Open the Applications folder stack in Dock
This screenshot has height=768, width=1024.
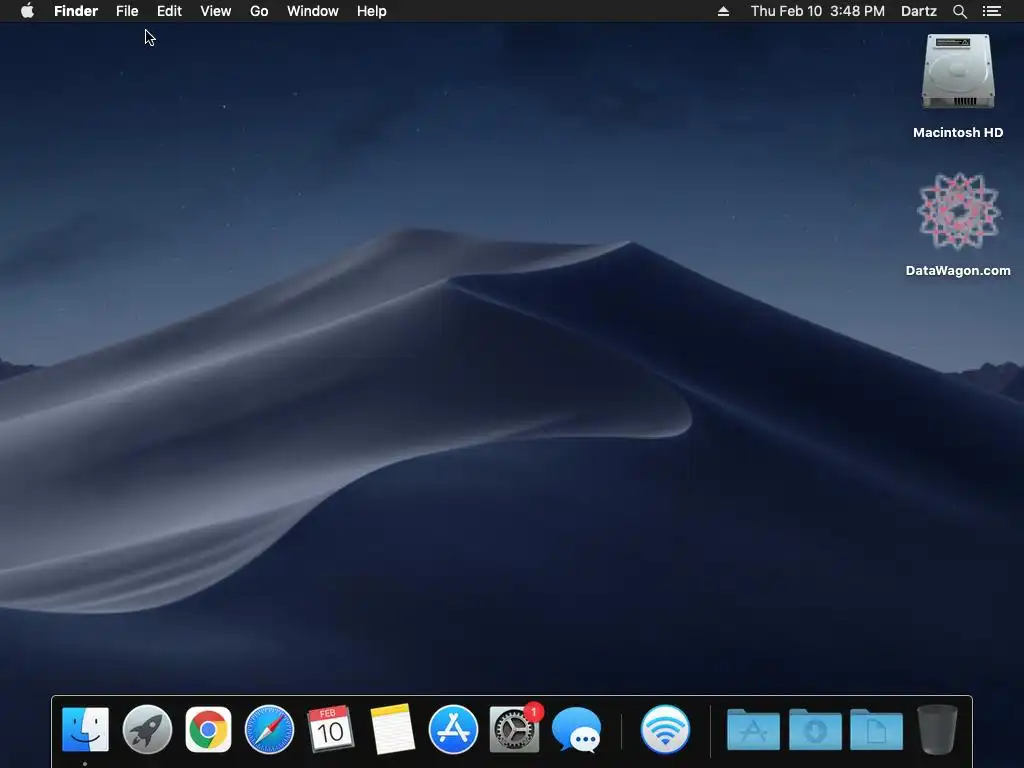tap(754, 729)
